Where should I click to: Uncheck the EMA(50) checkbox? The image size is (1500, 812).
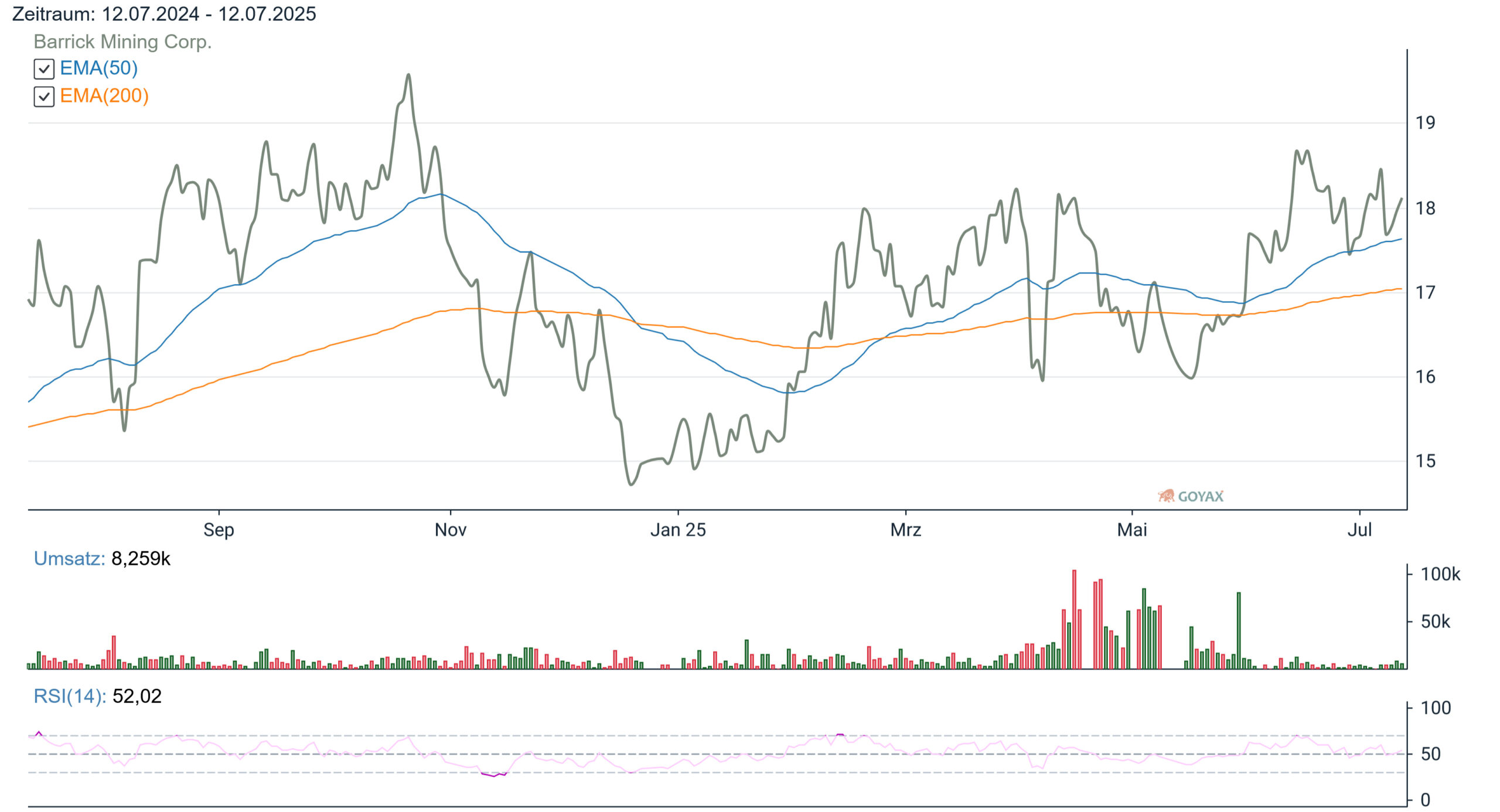(44, 69)
